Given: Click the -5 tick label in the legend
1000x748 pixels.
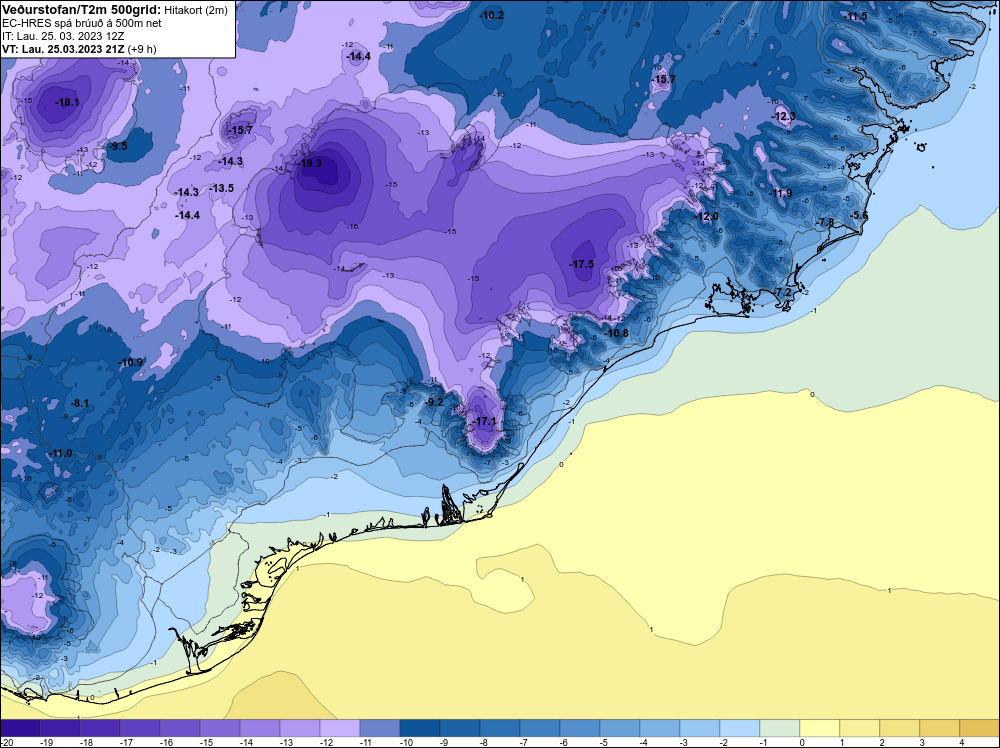Looking at the screenshot, I should 606,742.
